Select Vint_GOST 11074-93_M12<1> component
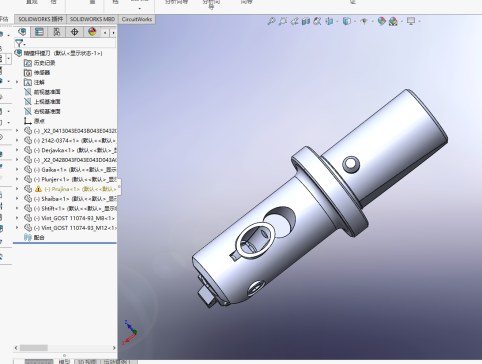 click(x=75, y=228)
